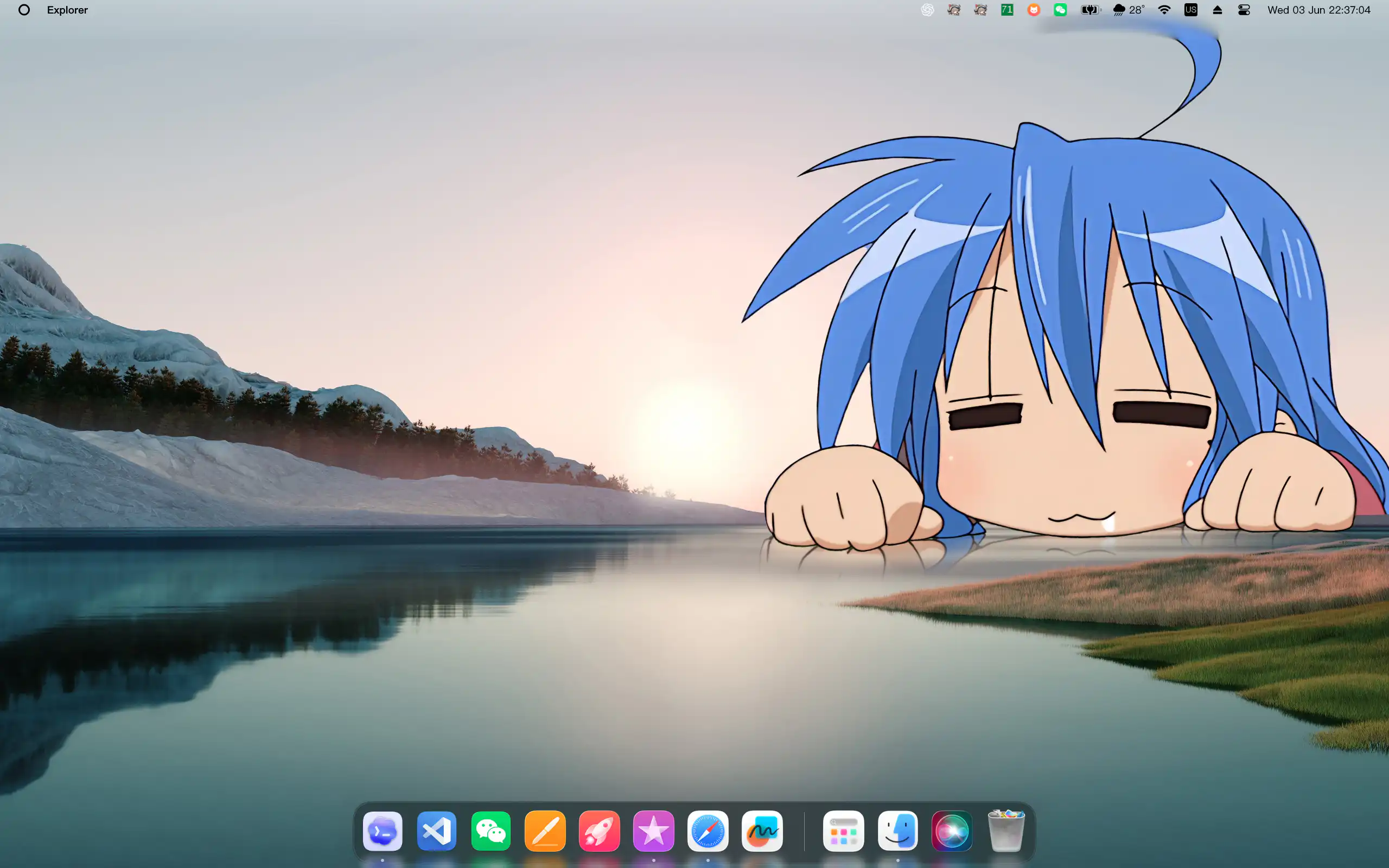The image size is (1389, 868).
Task: Click the ChatGPT icon in the menu bar
Action: (927, 10)
